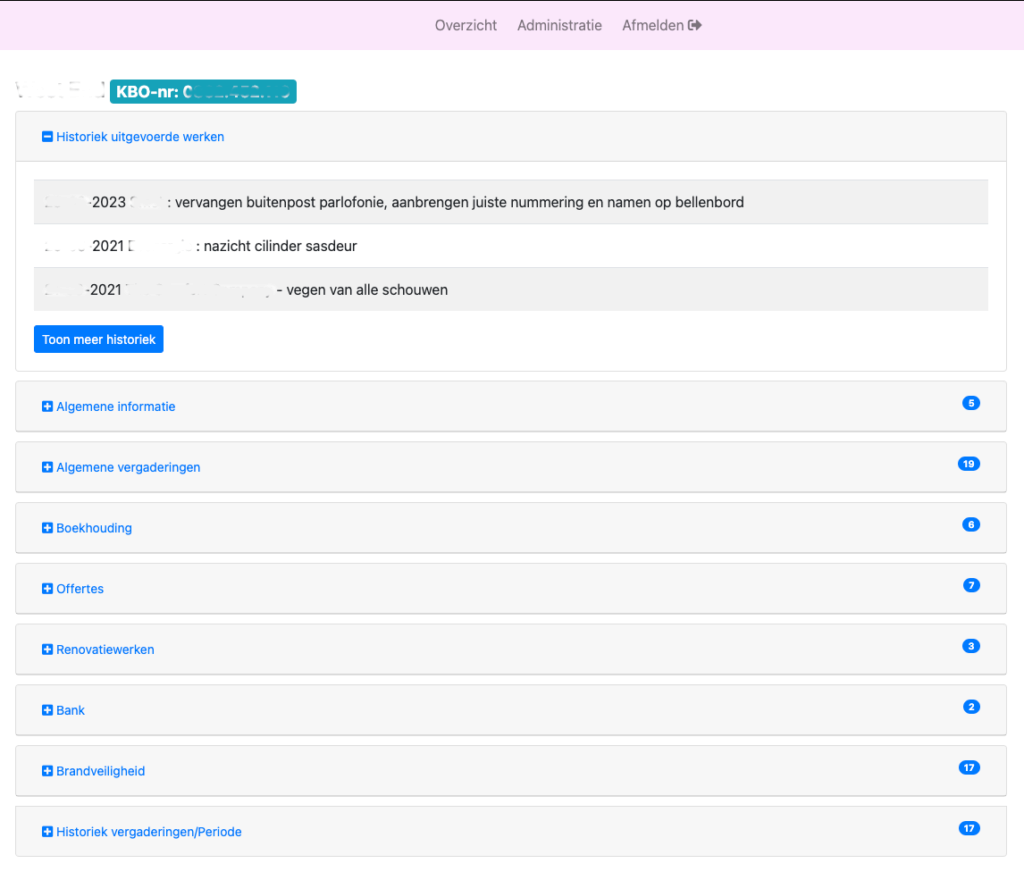This screenshot has height=880, width=1024.
Task: Select the nazicht cilinder sasdeur entry
Action: [280, 246]
